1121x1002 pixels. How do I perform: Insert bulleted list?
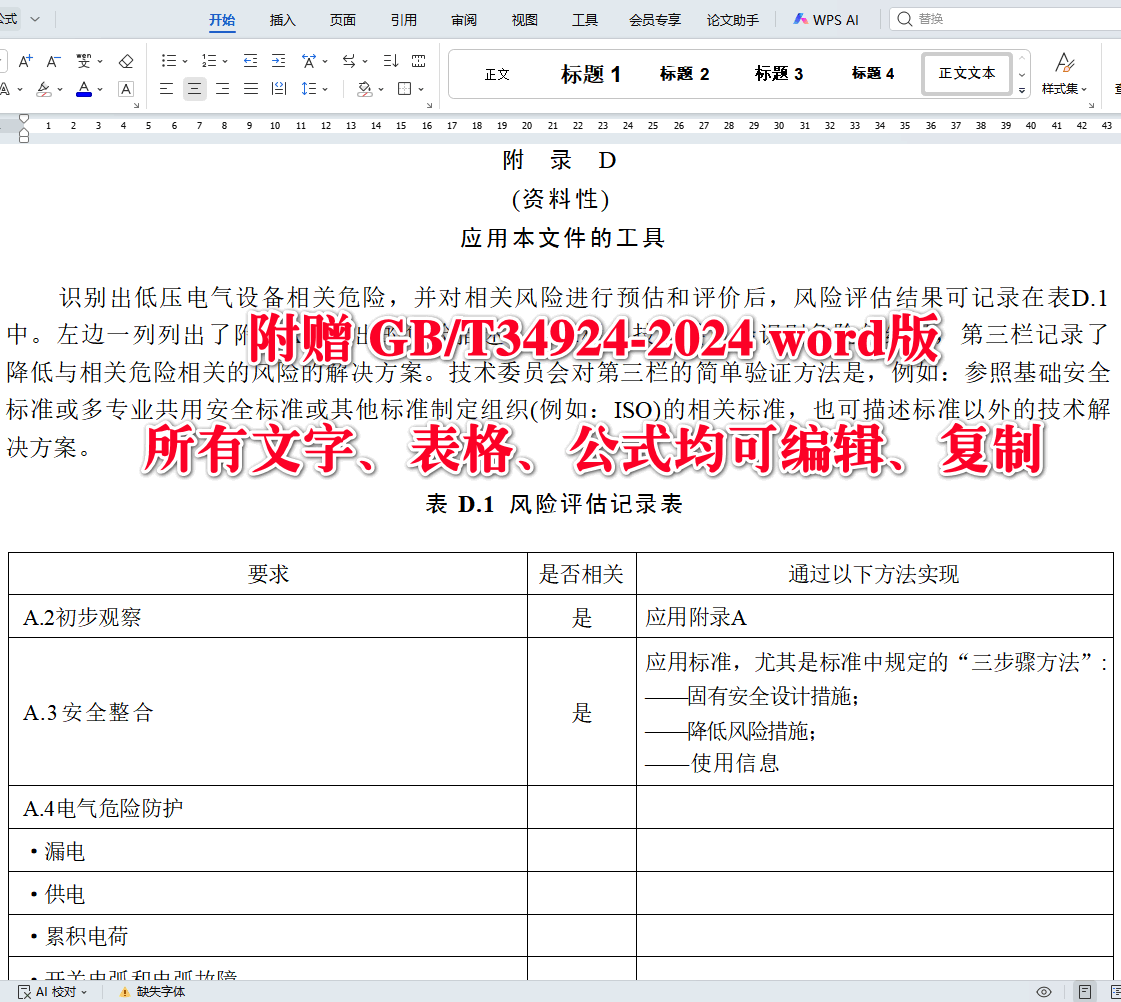(x=169, y=61)
